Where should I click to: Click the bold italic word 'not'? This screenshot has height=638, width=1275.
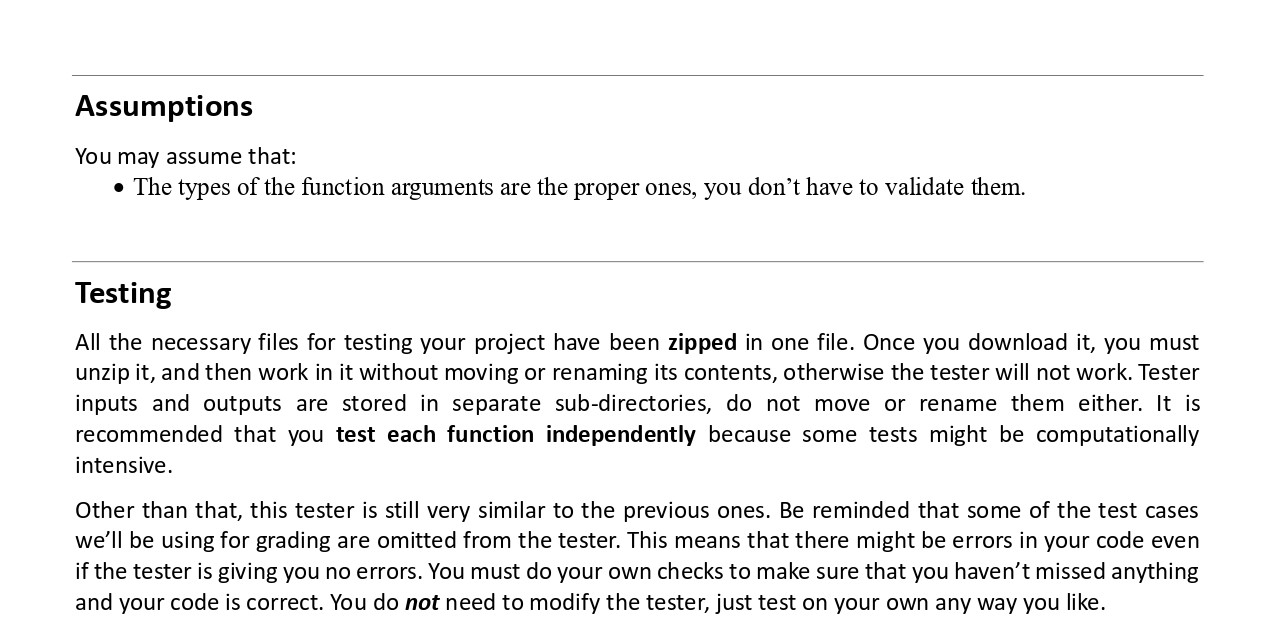coord(421,603)
